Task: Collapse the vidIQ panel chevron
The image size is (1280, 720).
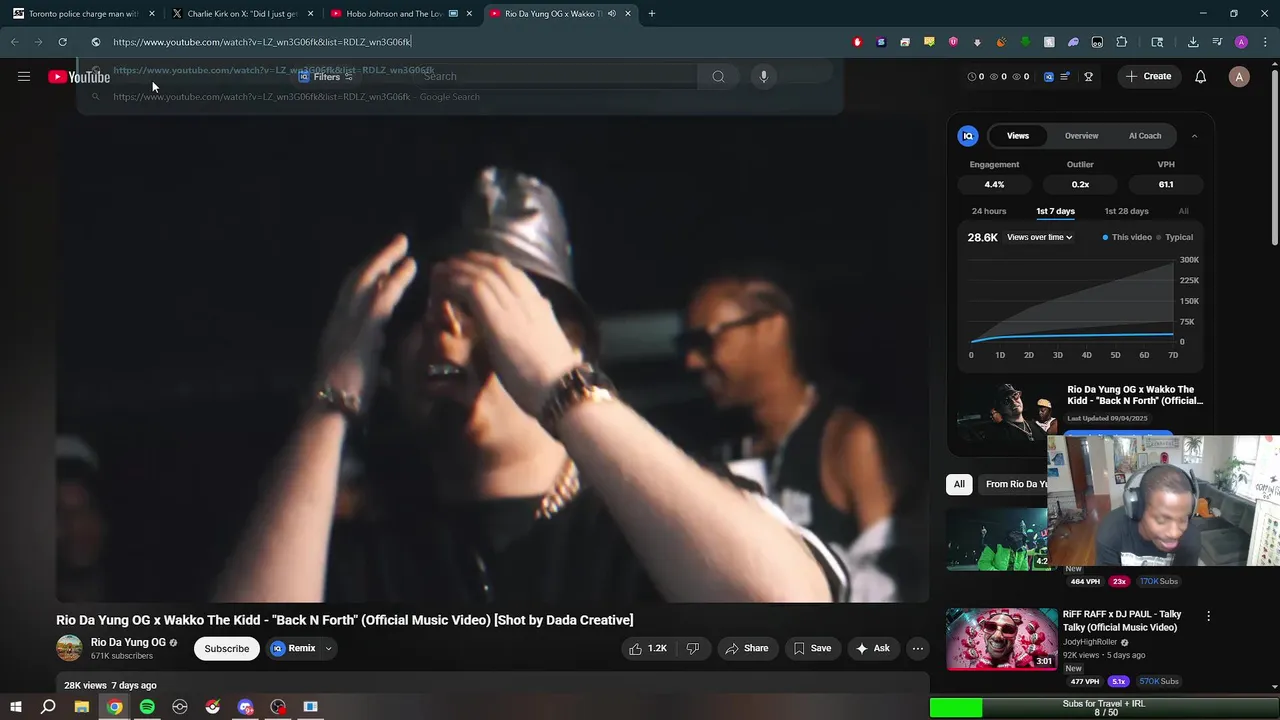Action: click(1194, 136)
